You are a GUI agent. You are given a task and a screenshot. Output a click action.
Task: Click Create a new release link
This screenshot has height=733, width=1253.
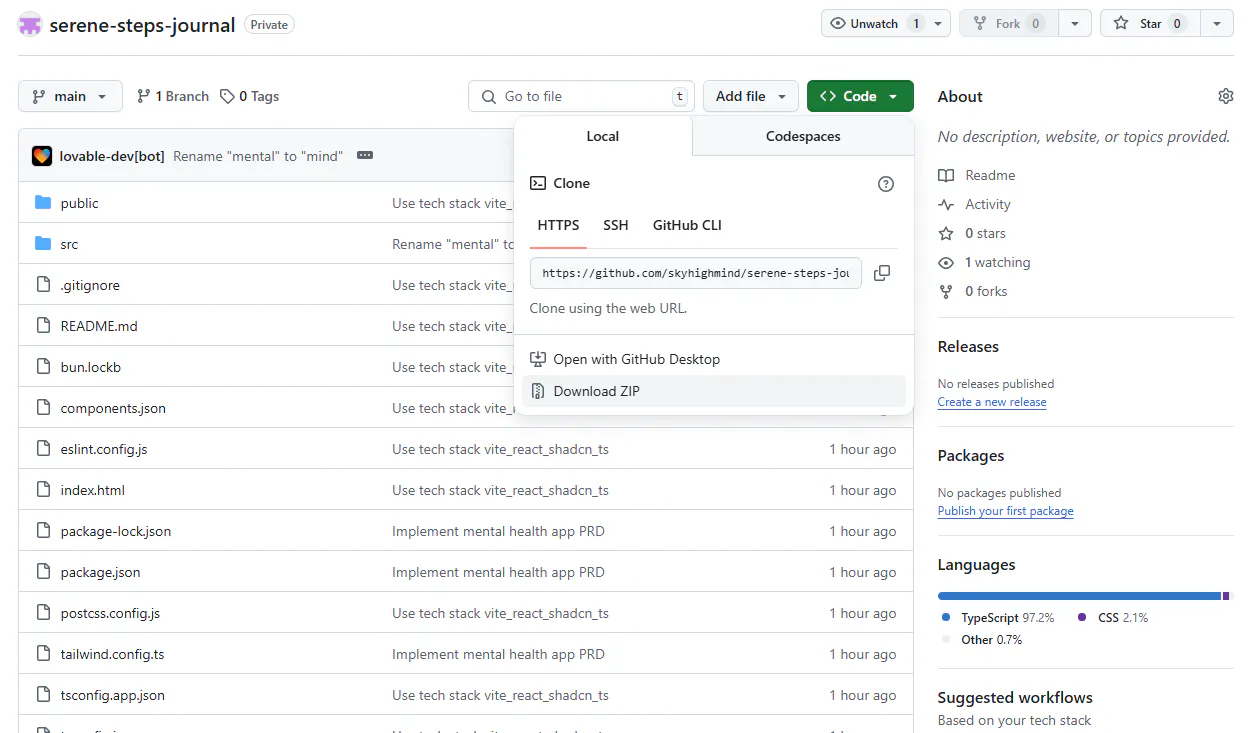coord(992,402)
